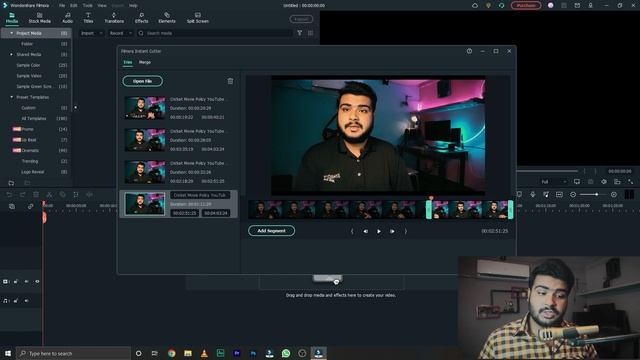Select the second clip thumbnail in list
This screenshot has height=360, width=640.
[x=145, y=140]
